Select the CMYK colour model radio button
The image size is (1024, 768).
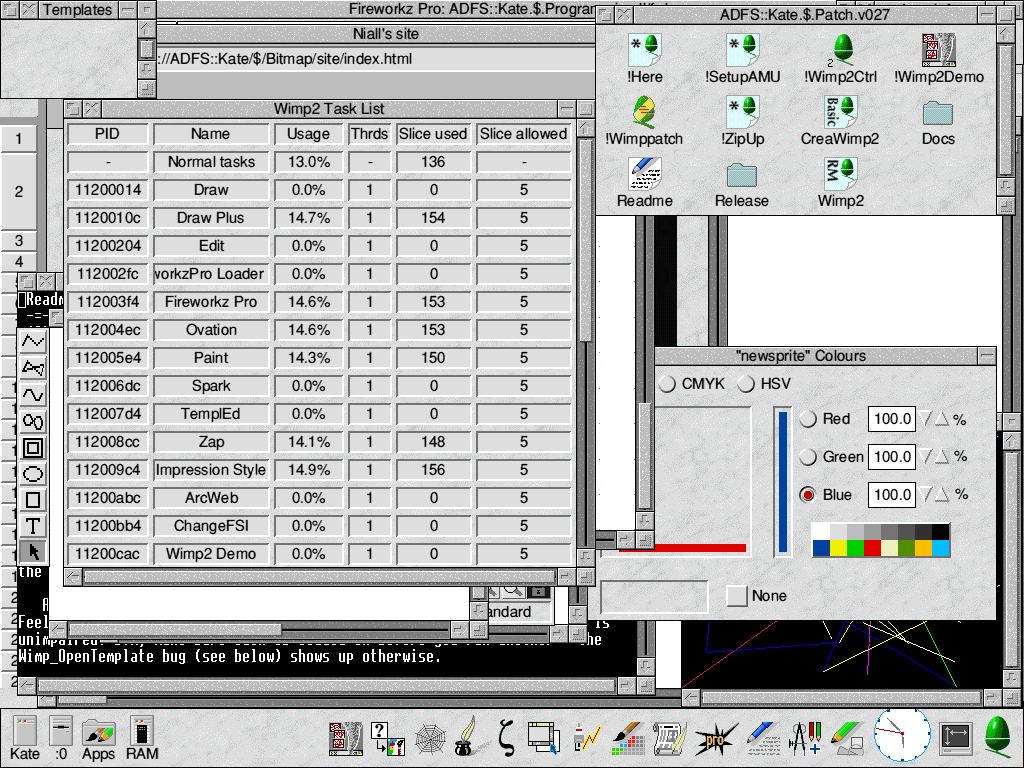[x=667, y=384]
